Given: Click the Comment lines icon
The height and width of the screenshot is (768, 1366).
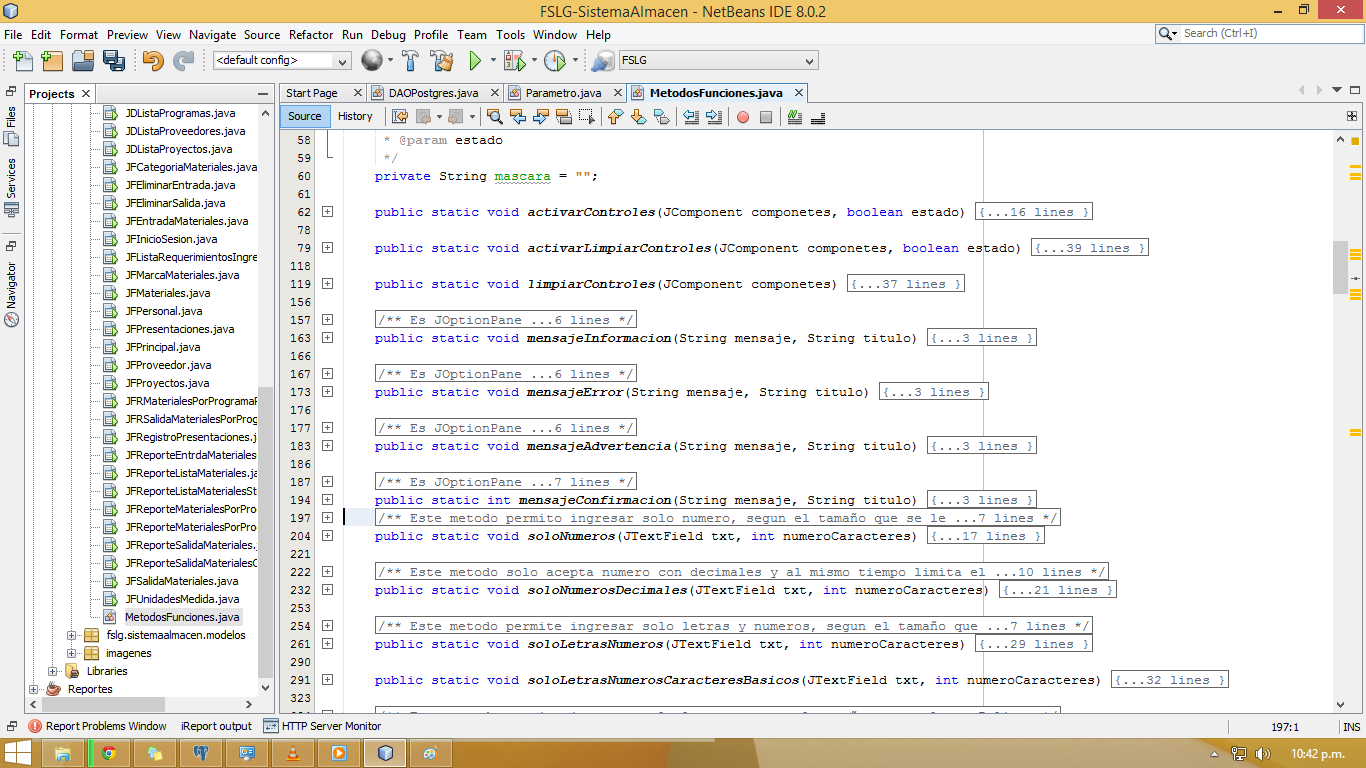Looking at the screenshot, I should tap(795, 116).
